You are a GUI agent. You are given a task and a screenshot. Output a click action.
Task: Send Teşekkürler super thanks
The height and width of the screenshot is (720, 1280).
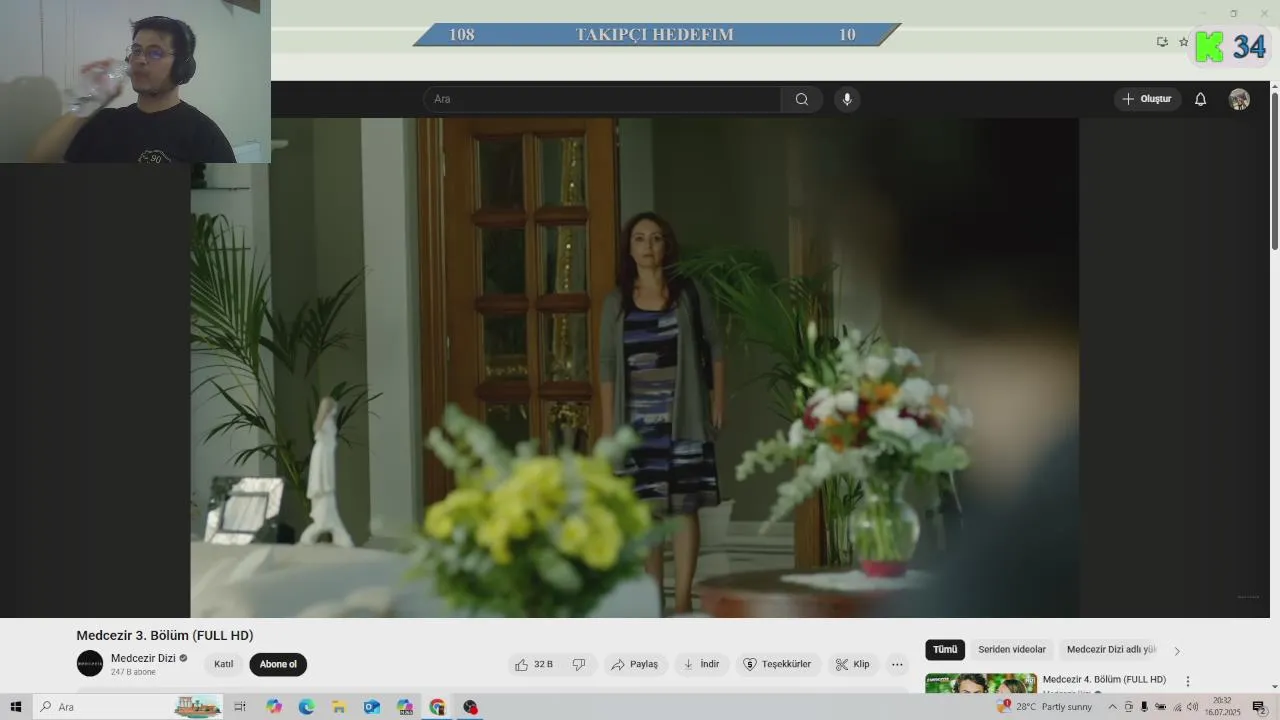point(778,664)
